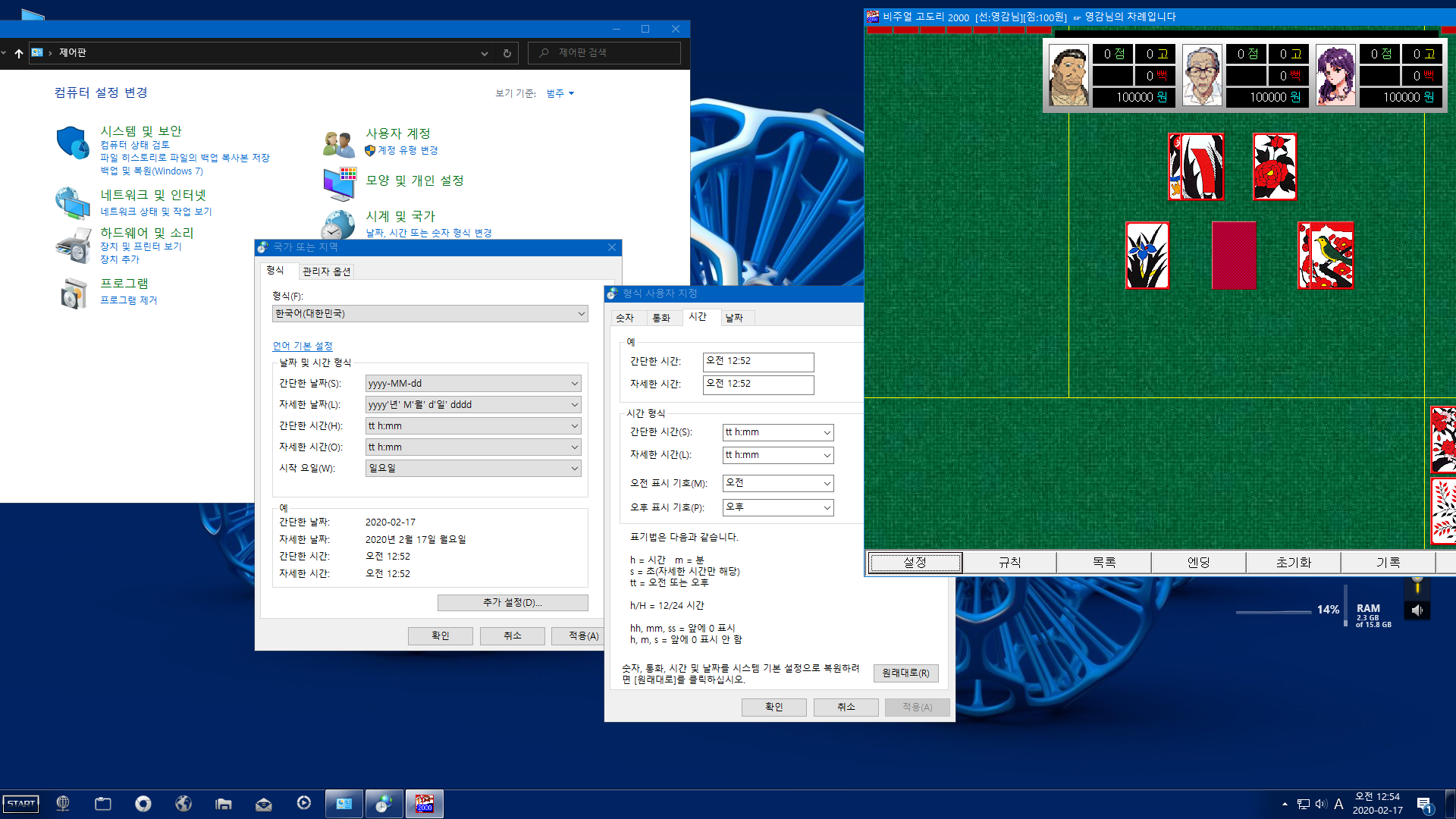Open 보기 기준 범주 dropdown
Viewport: 1456px width, 819px height.
coord(560,93)
